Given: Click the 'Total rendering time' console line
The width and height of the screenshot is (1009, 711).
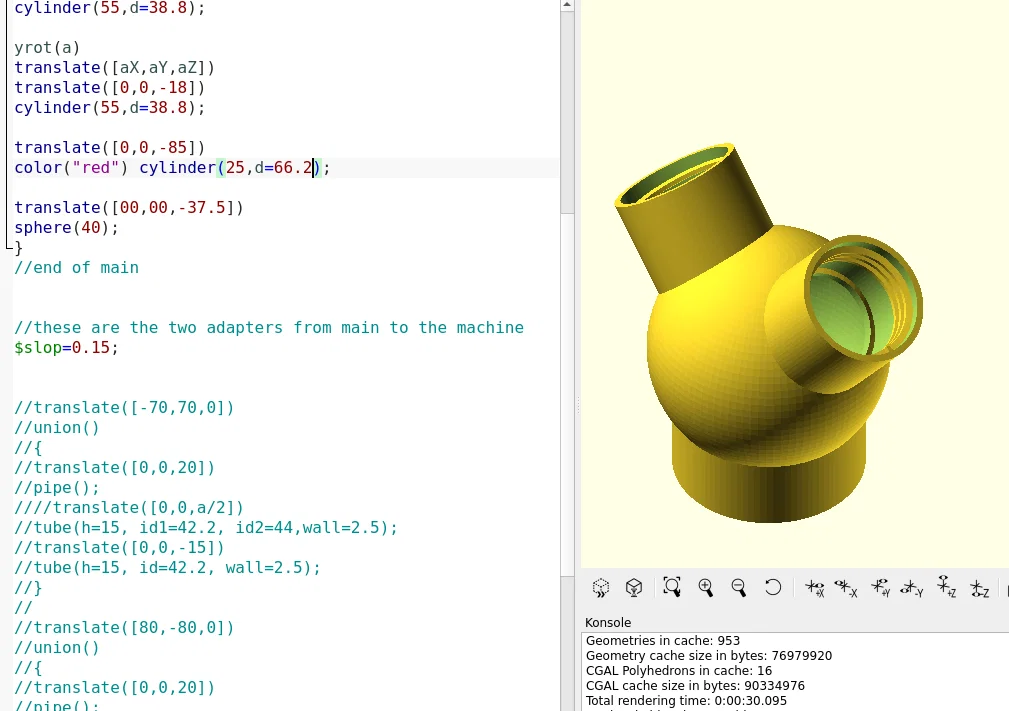Looking at the screenshot, I should tap(686, 700).
